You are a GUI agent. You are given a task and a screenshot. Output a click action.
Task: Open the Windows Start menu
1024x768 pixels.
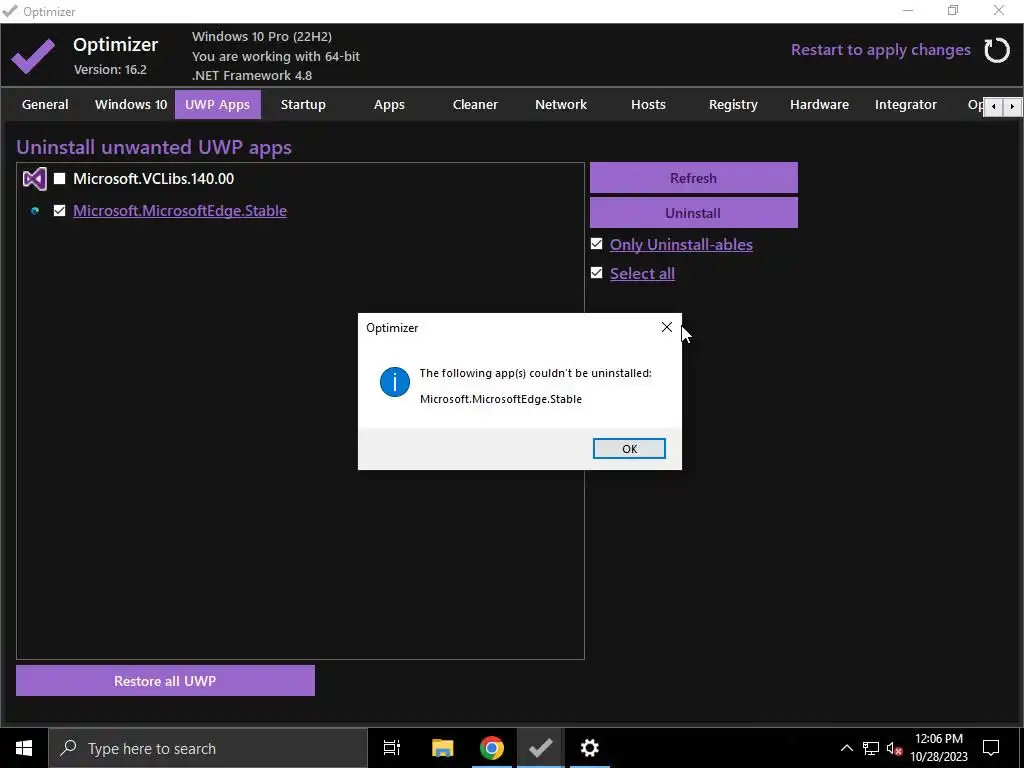tap(24, 748)
